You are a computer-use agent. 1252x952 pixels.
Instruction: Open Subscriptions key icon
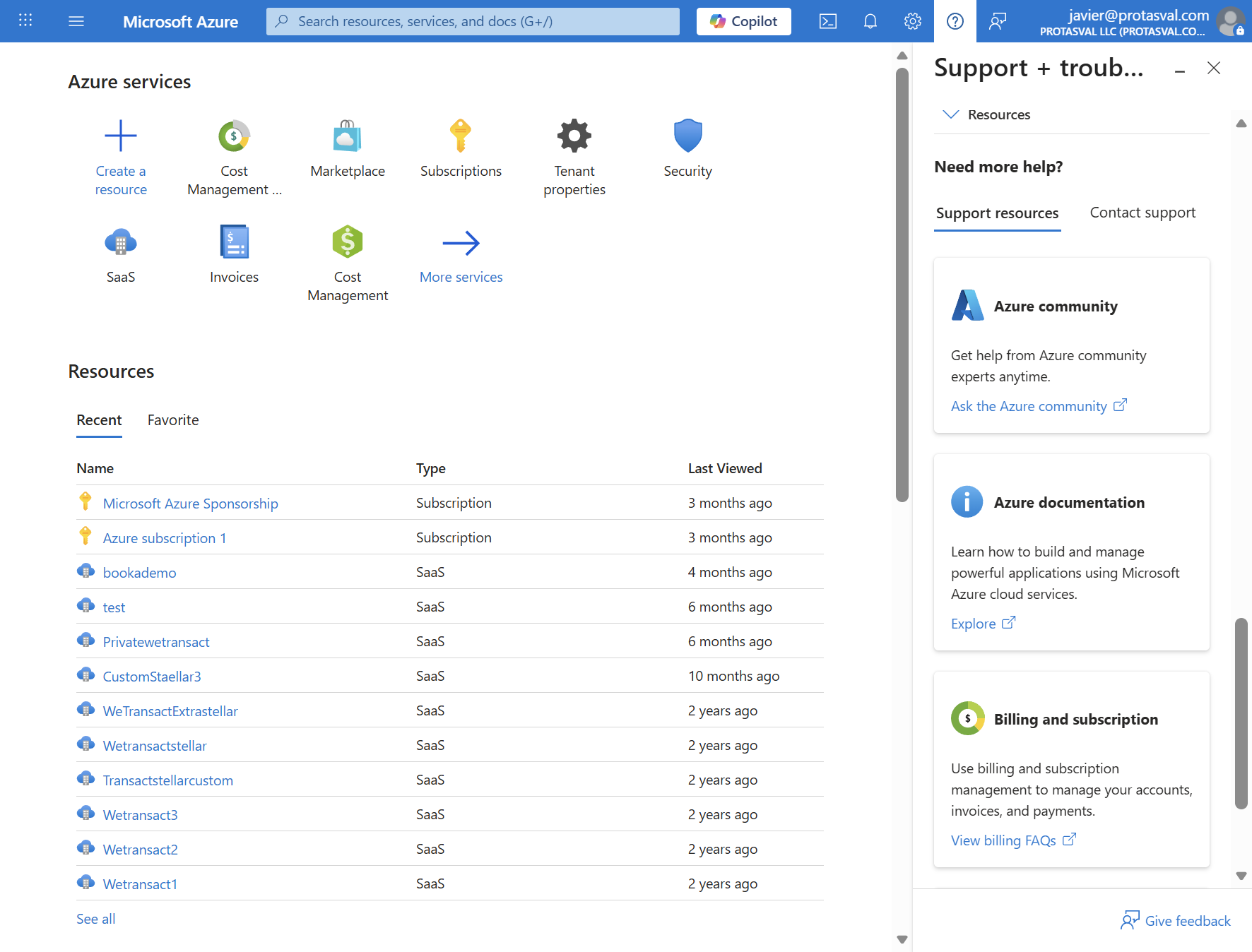click(461, 136)
